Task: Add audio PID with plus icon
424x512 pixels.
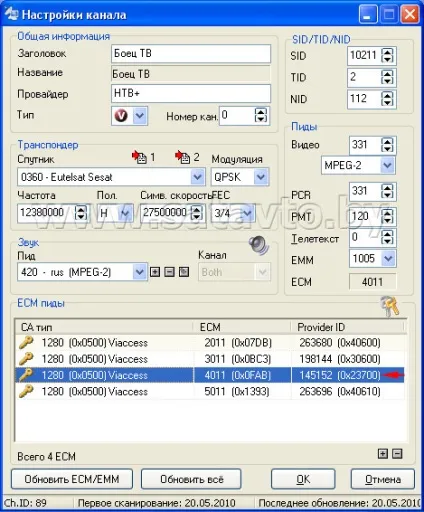Action: coord(155,272)
